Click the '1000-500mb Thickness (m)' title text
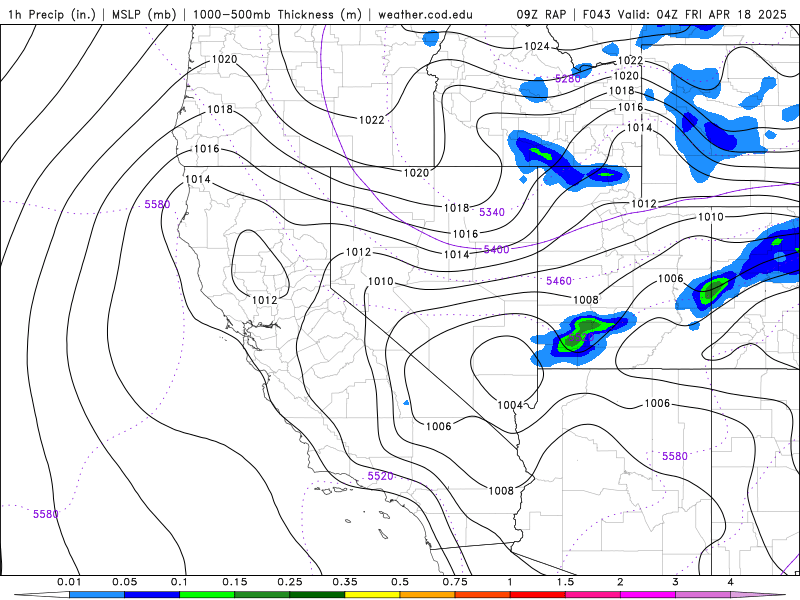The image size is (800, 600). point(277,14)
